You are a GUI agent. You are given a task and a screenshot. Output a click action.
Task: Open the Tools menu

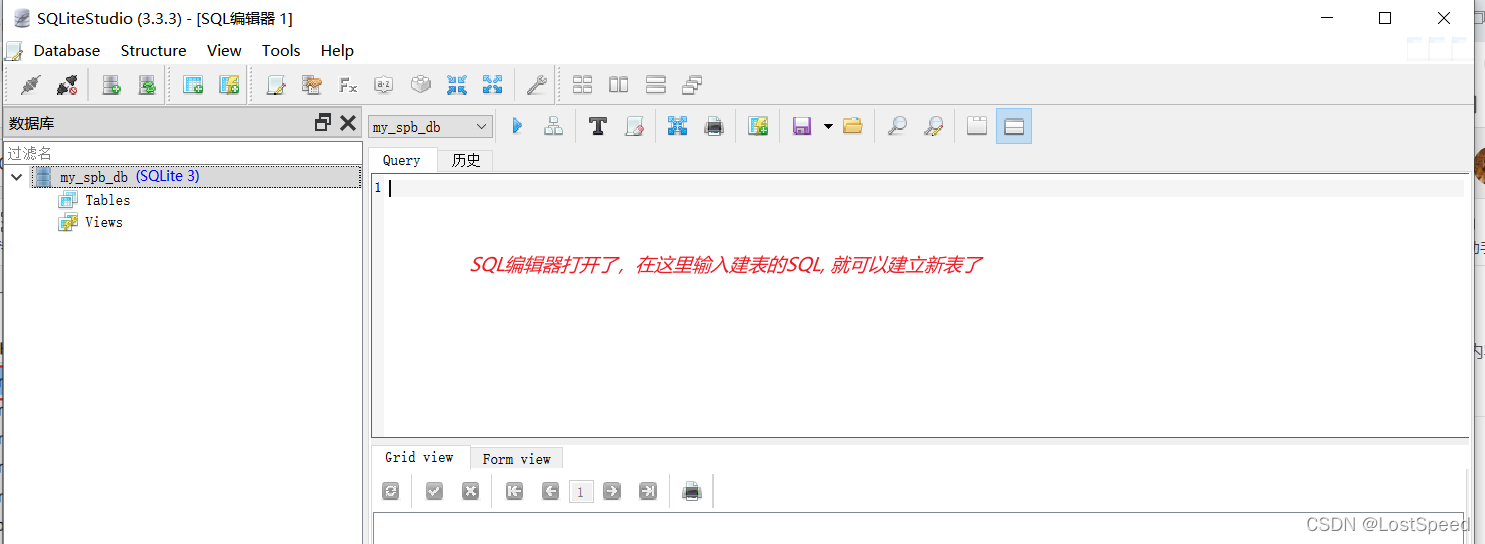coord(281,51)
